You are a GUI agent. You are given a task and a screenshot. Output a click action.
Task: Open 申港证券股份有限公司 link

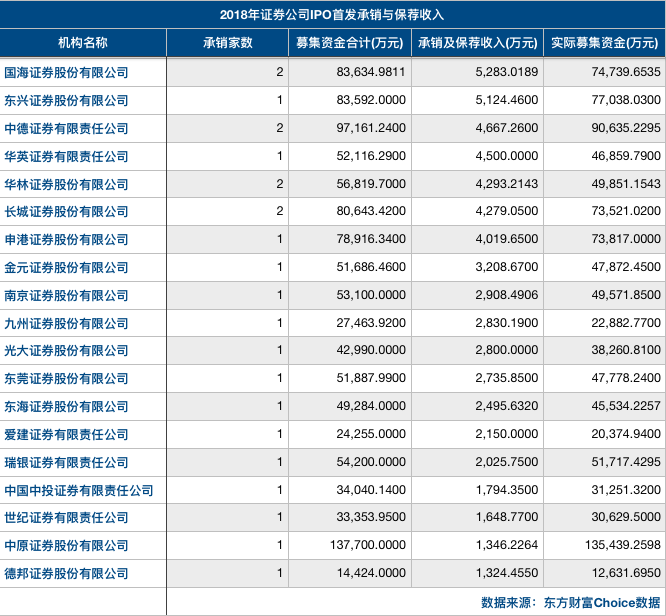66,240
